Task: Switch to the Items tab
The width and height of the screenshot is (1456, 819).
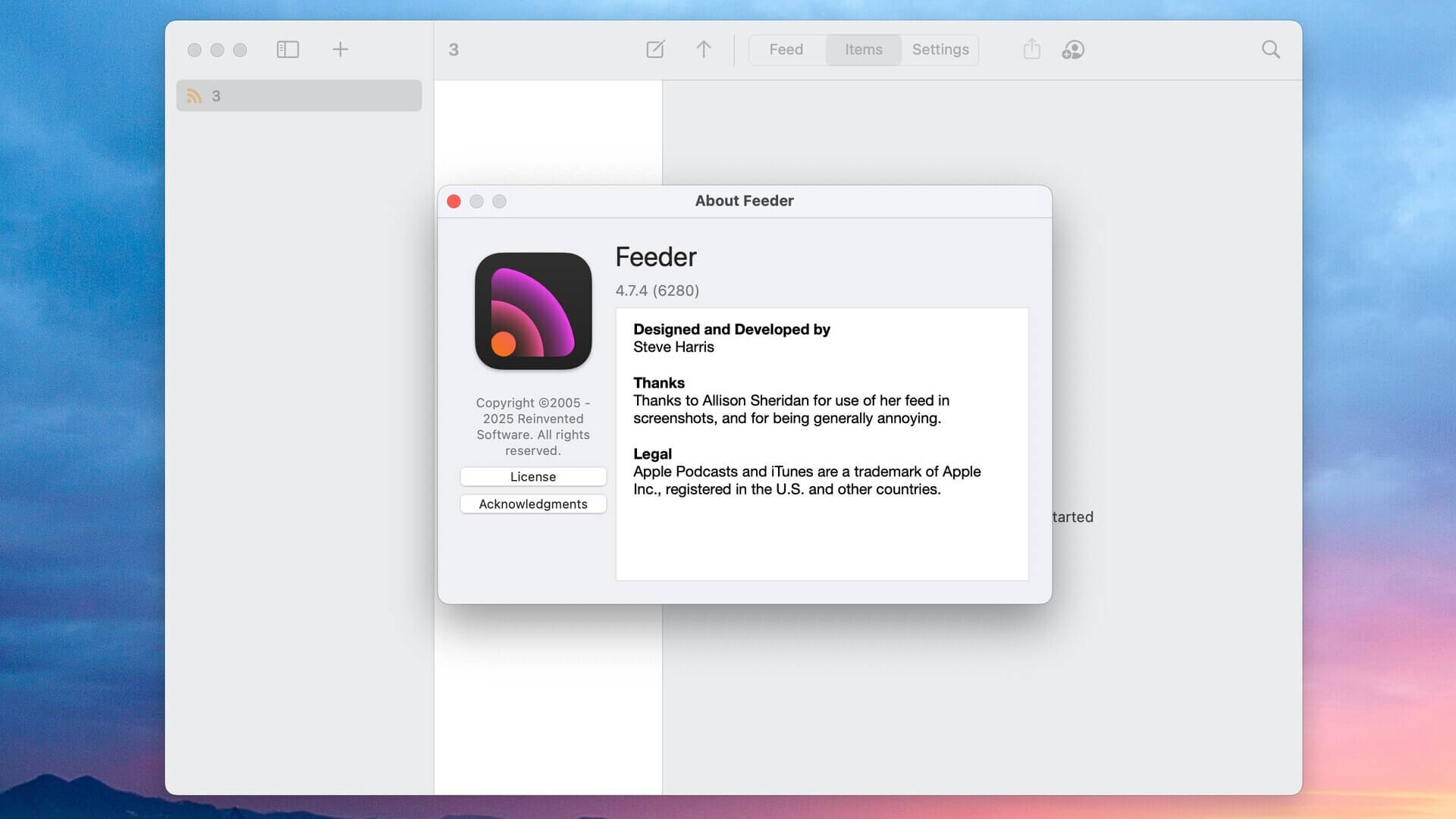Action: tap(864, 50)
